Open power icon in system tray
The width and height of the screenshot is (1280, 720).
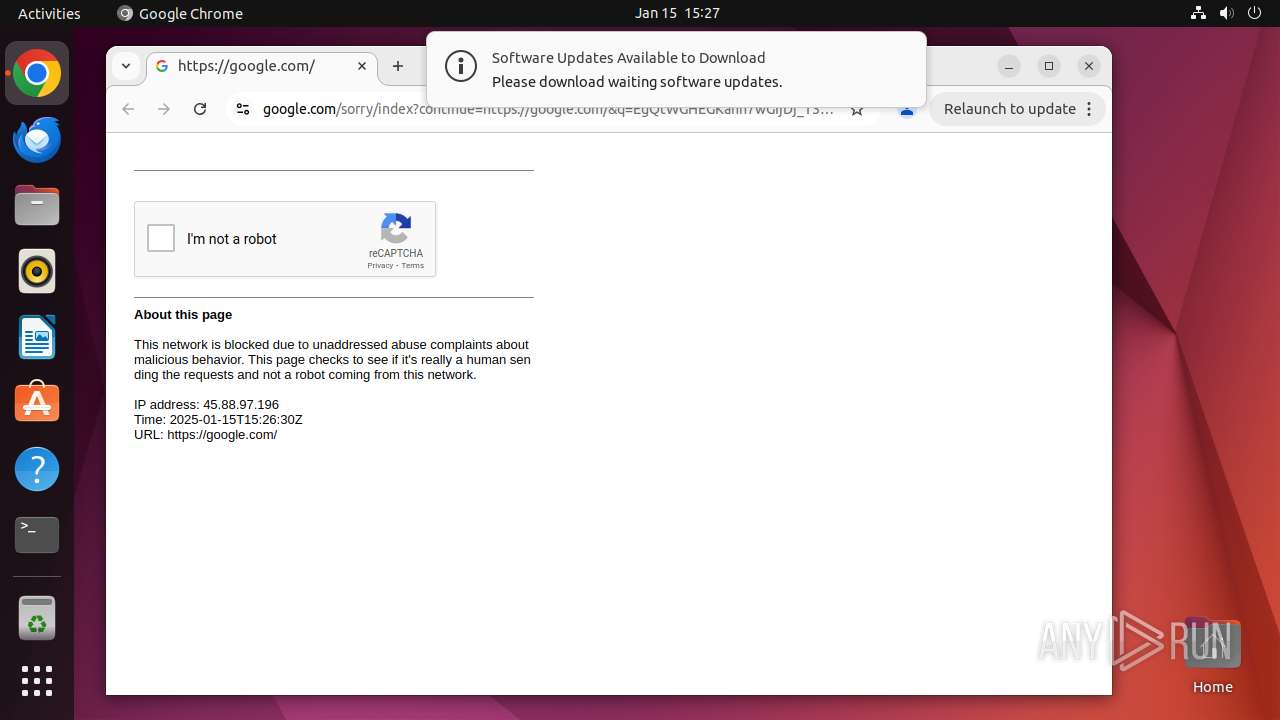[x=1254, y=13]
